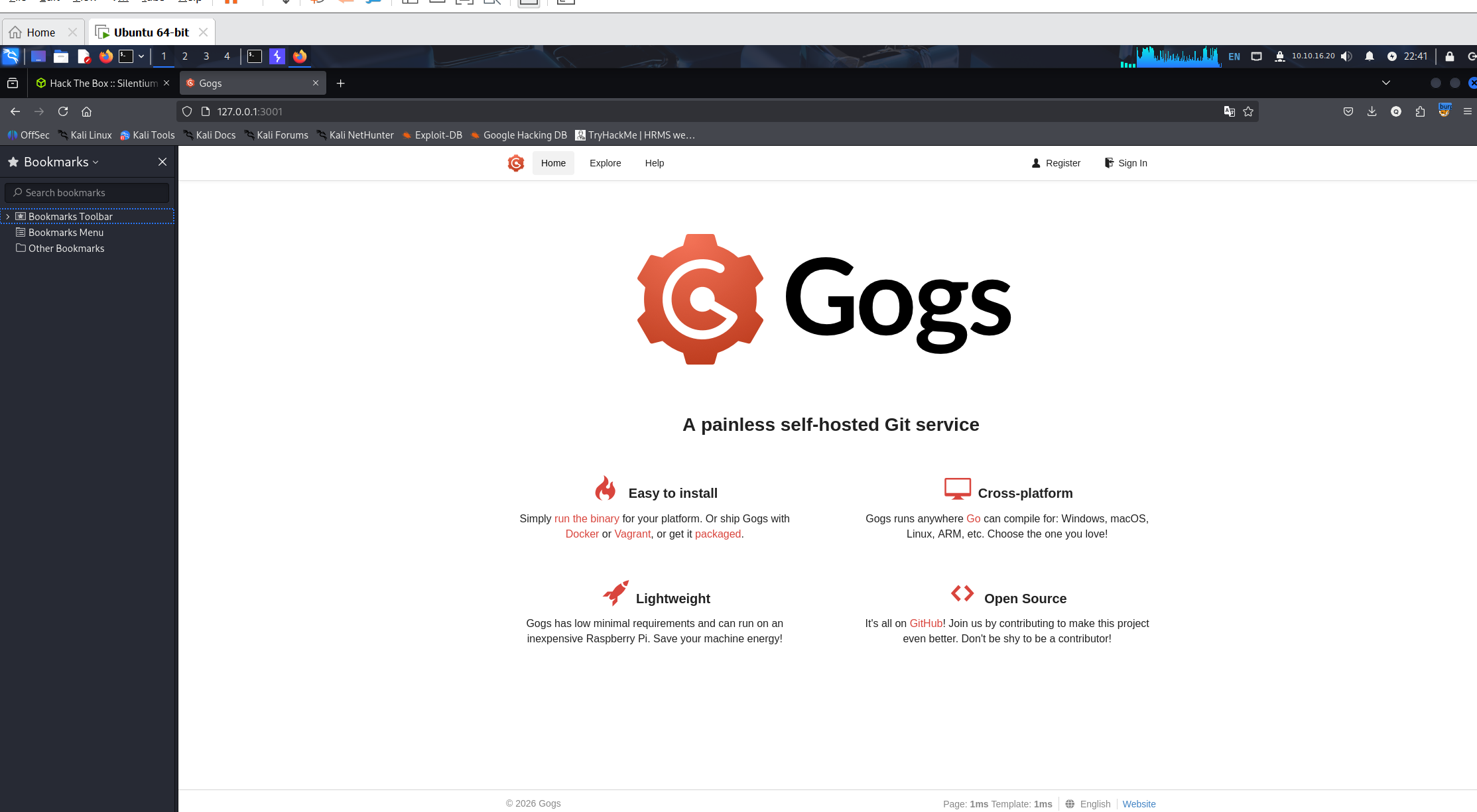The image size is (1477, 812).
Task: Open the downloads panel
Action: (1372, 111)
